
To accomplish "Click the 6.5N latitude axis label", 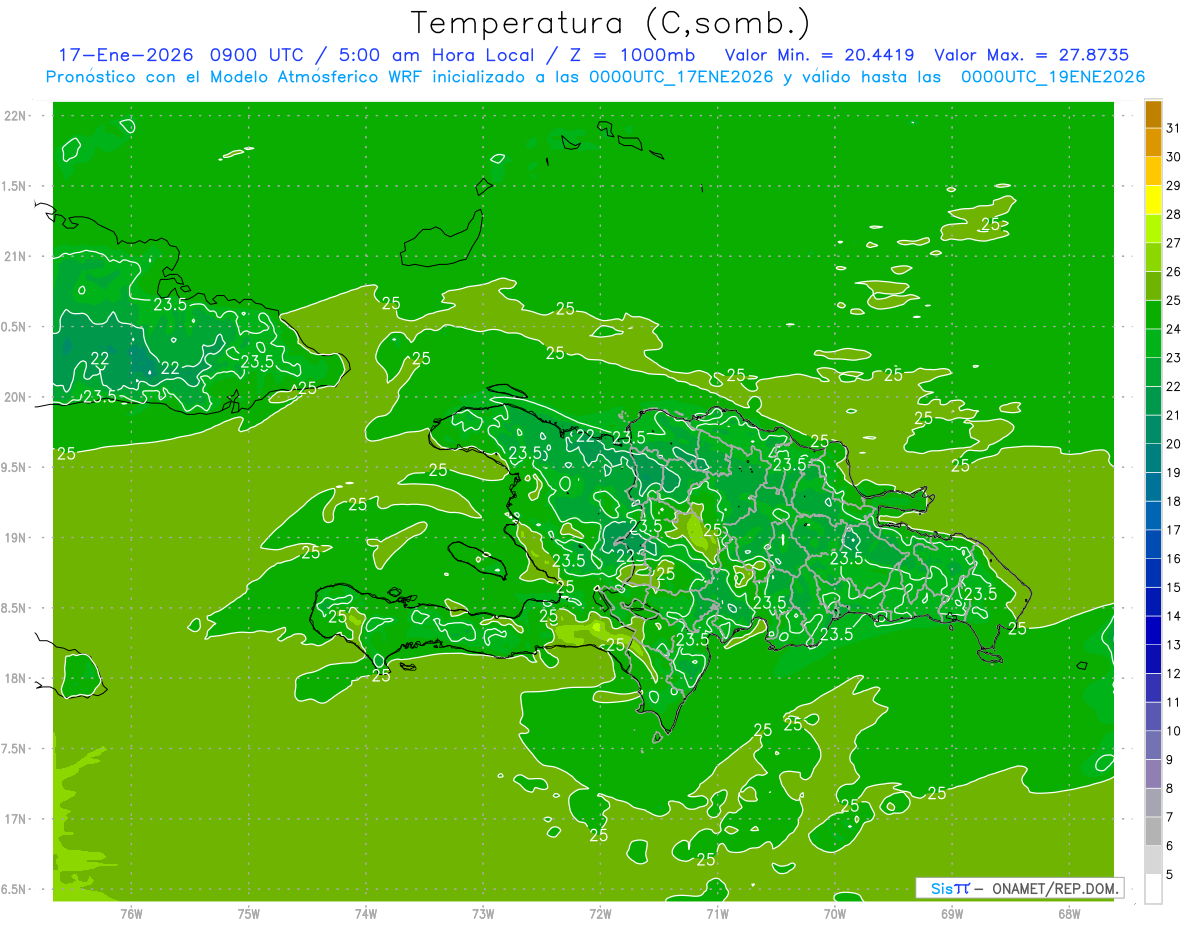I will (15, 889).
